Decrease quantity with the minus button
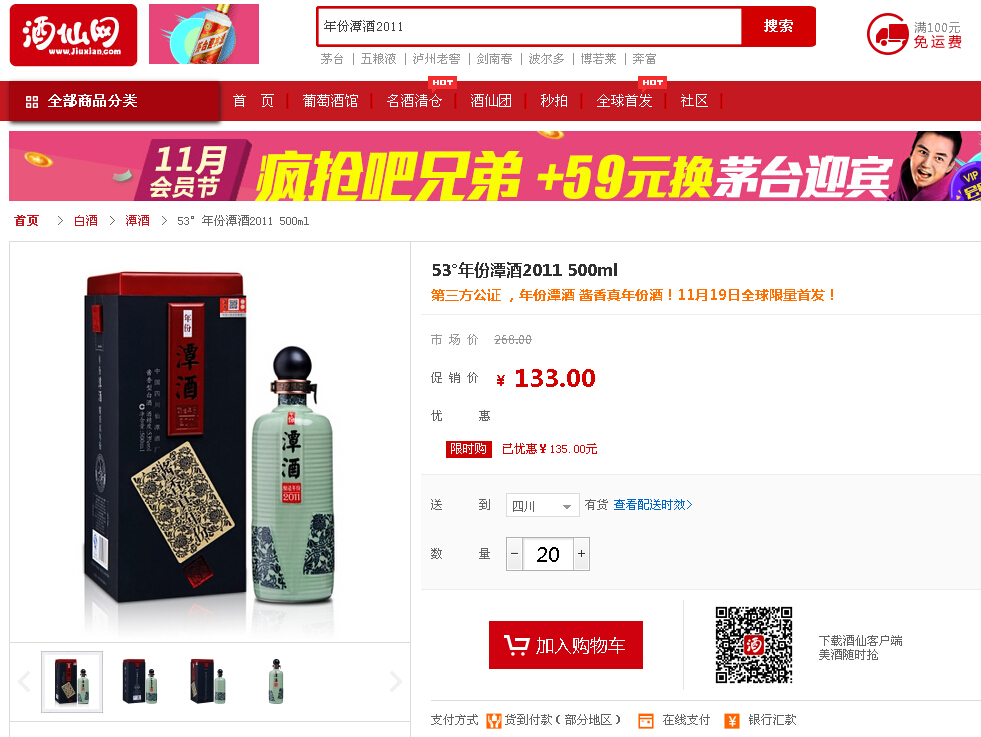This screenshot has width=981, height=737. tap(514, 554)
